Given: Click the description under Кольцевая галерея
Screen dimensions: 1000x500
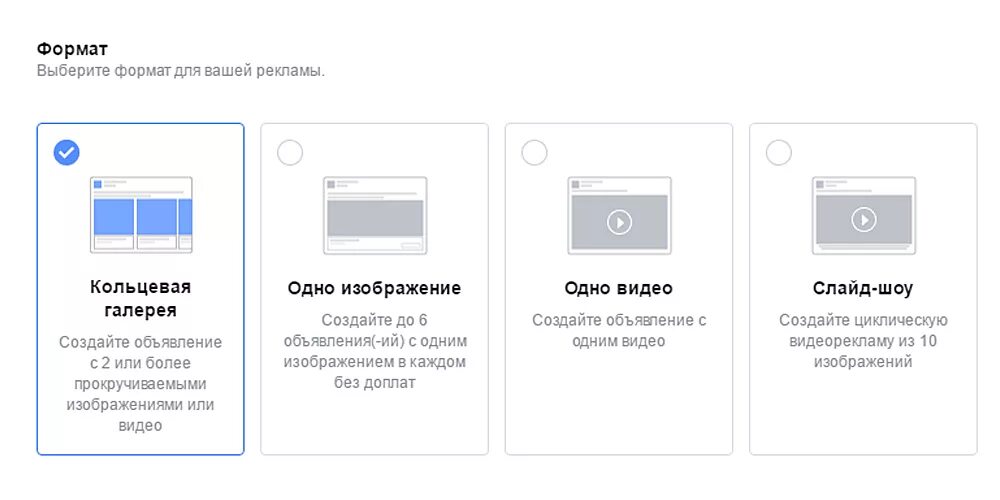Looking at the screenshot, I should (140, 384).
